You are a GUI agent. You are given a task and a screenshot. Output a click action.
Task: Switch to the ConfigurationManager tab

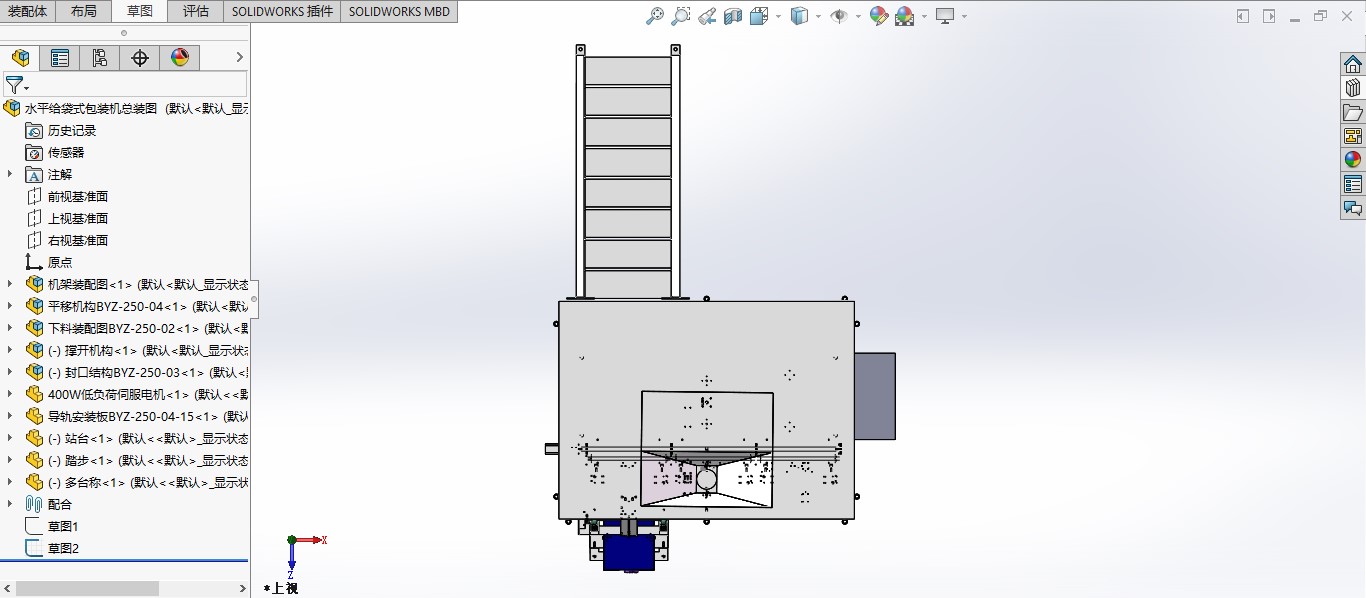tap(100, 58)
